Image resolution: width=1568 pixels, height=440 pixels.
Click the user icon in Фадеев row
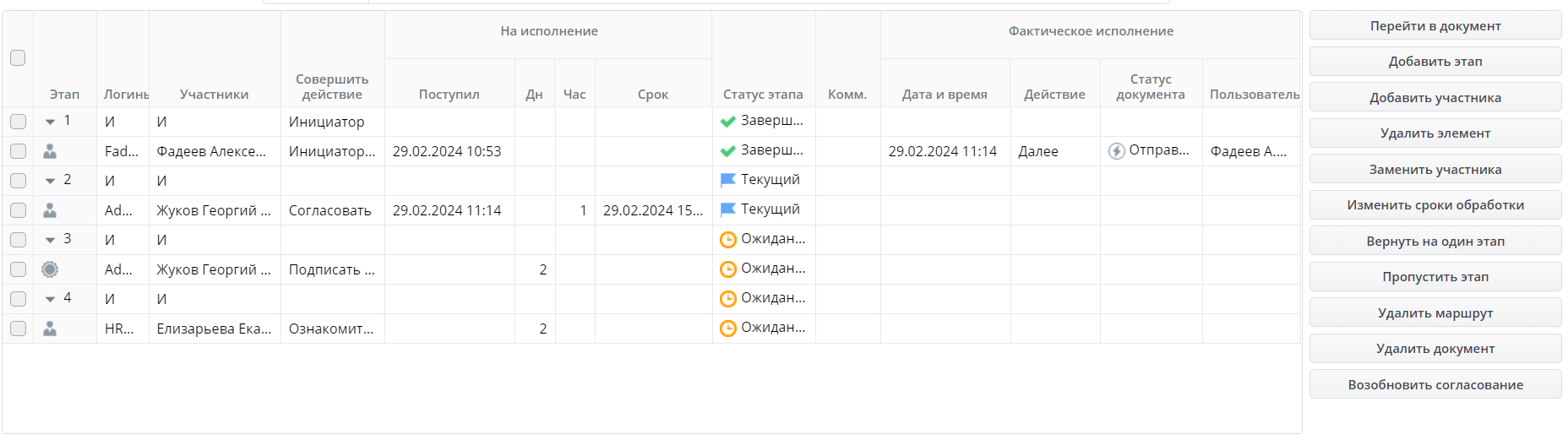coord(50,151)
